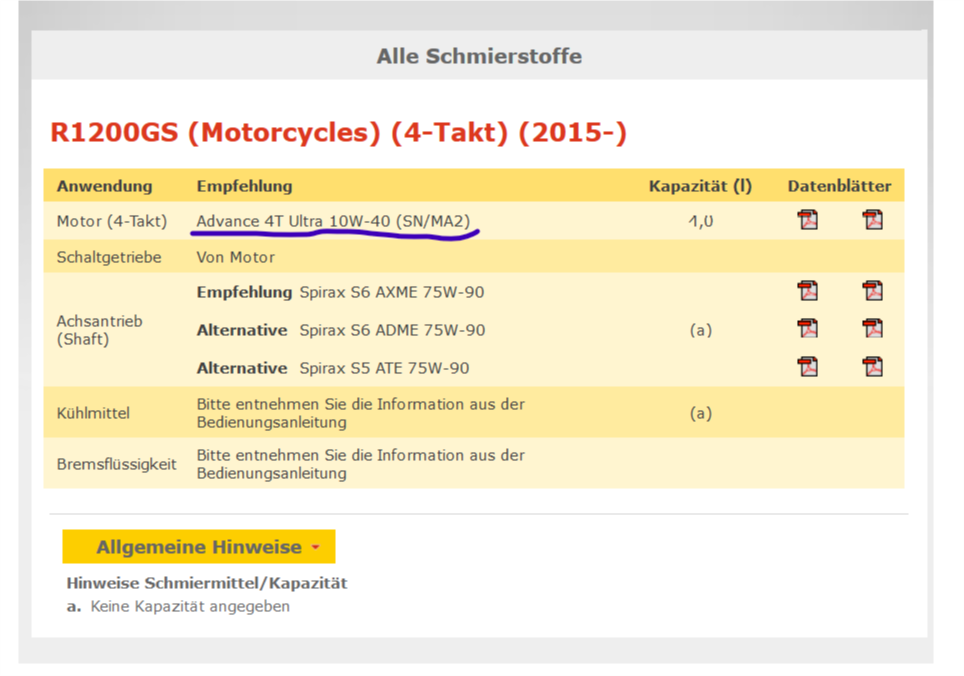Click the 1,0 capacity value

pos(700,221)
